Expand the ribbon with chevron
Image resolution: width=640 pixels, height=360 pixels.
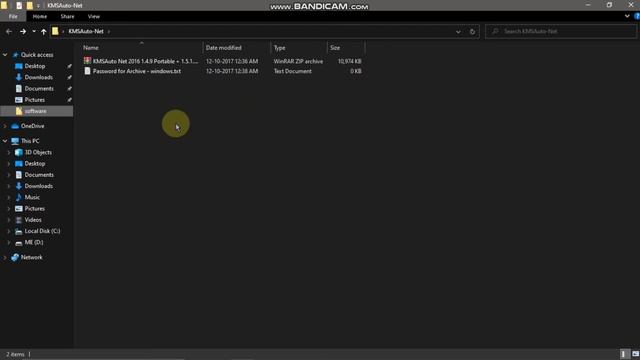[627, 16]
